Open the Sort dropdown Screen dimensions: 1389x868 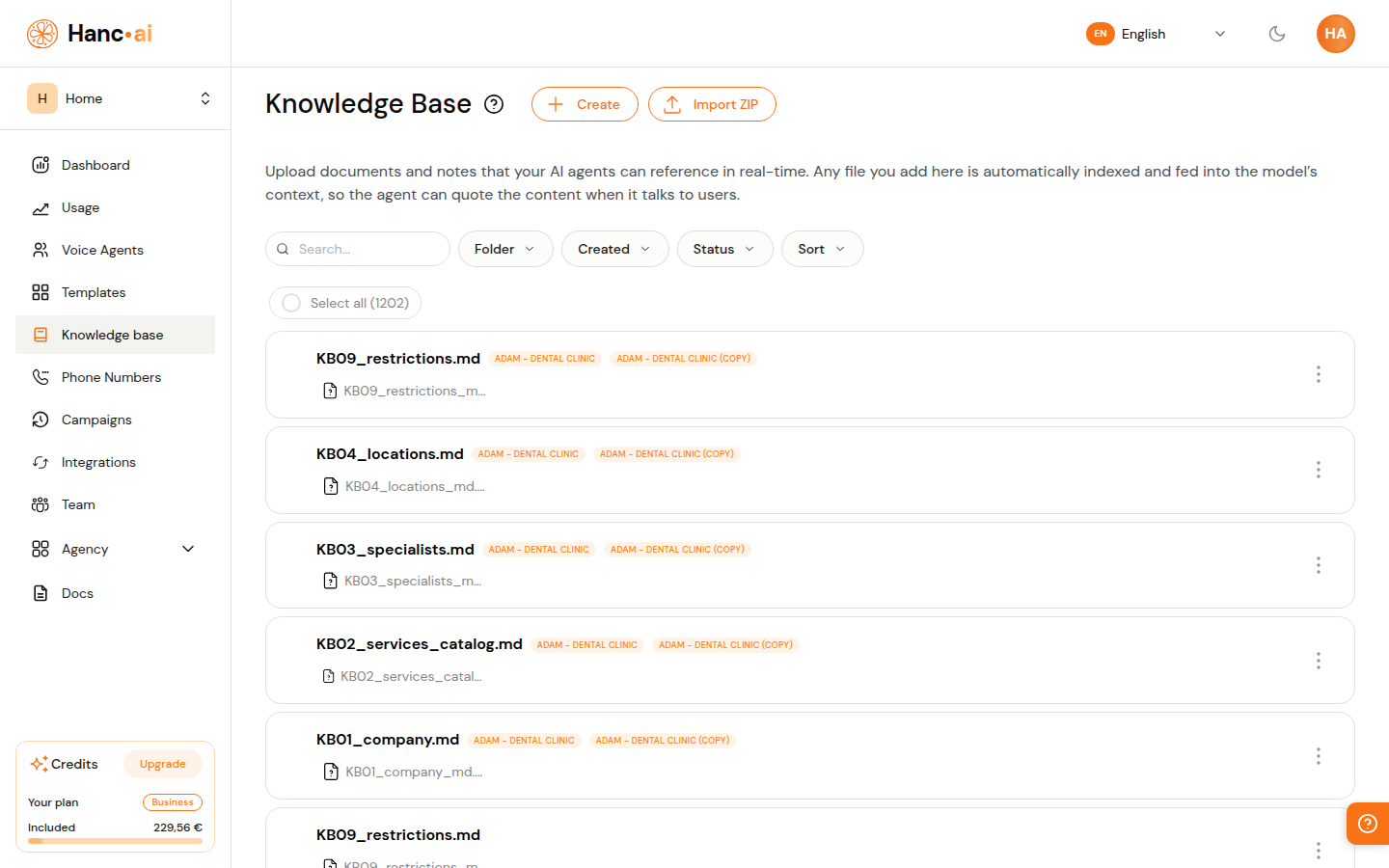[822, 249]
